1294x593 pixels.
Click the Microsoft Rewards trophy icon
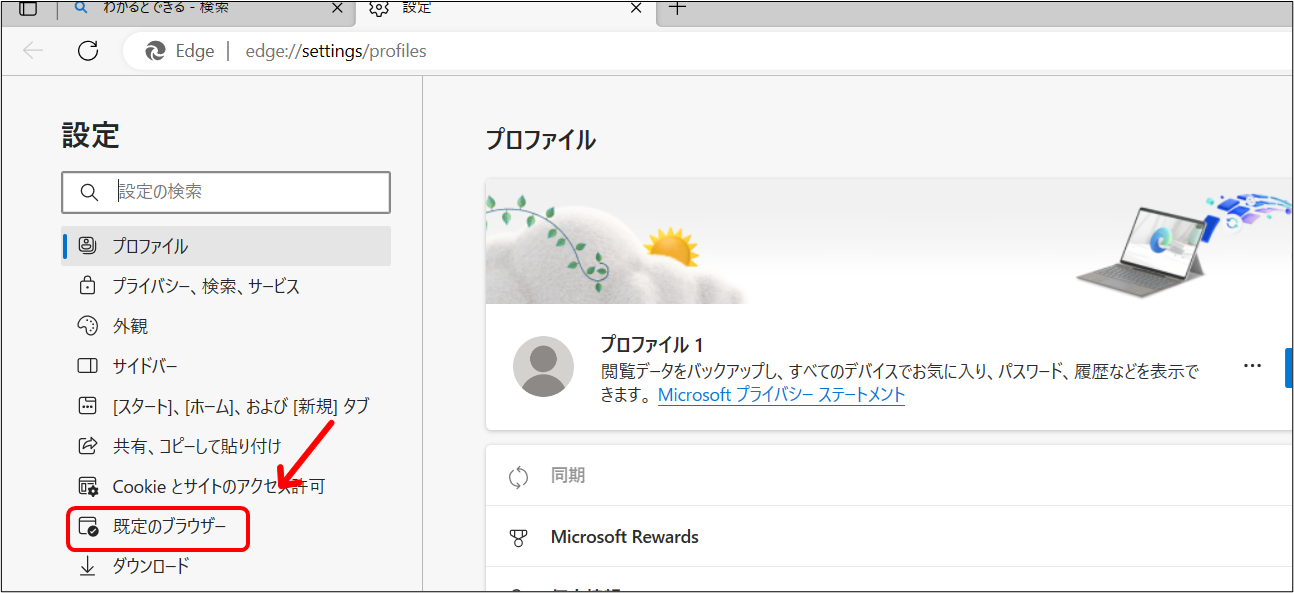[518, 538]
